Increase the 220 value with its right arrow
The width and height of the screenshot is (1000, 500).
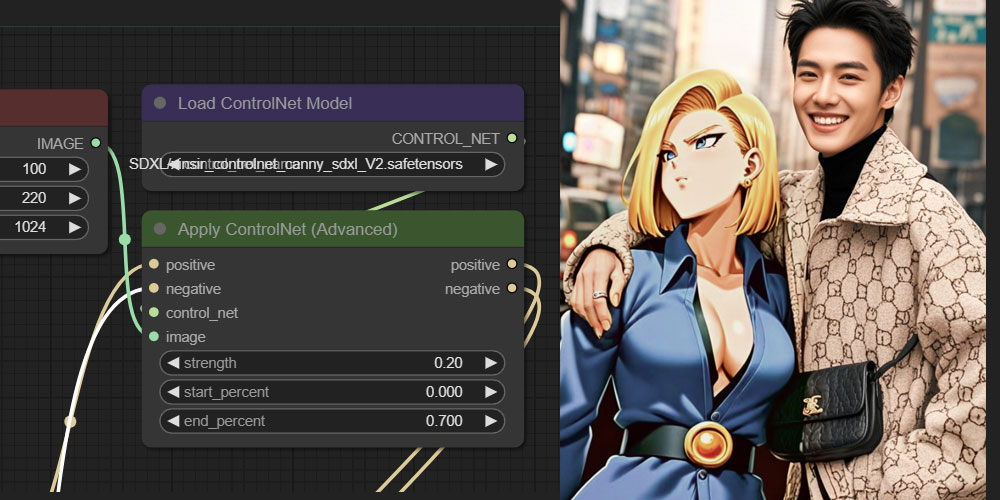click(x=75, y=198)
